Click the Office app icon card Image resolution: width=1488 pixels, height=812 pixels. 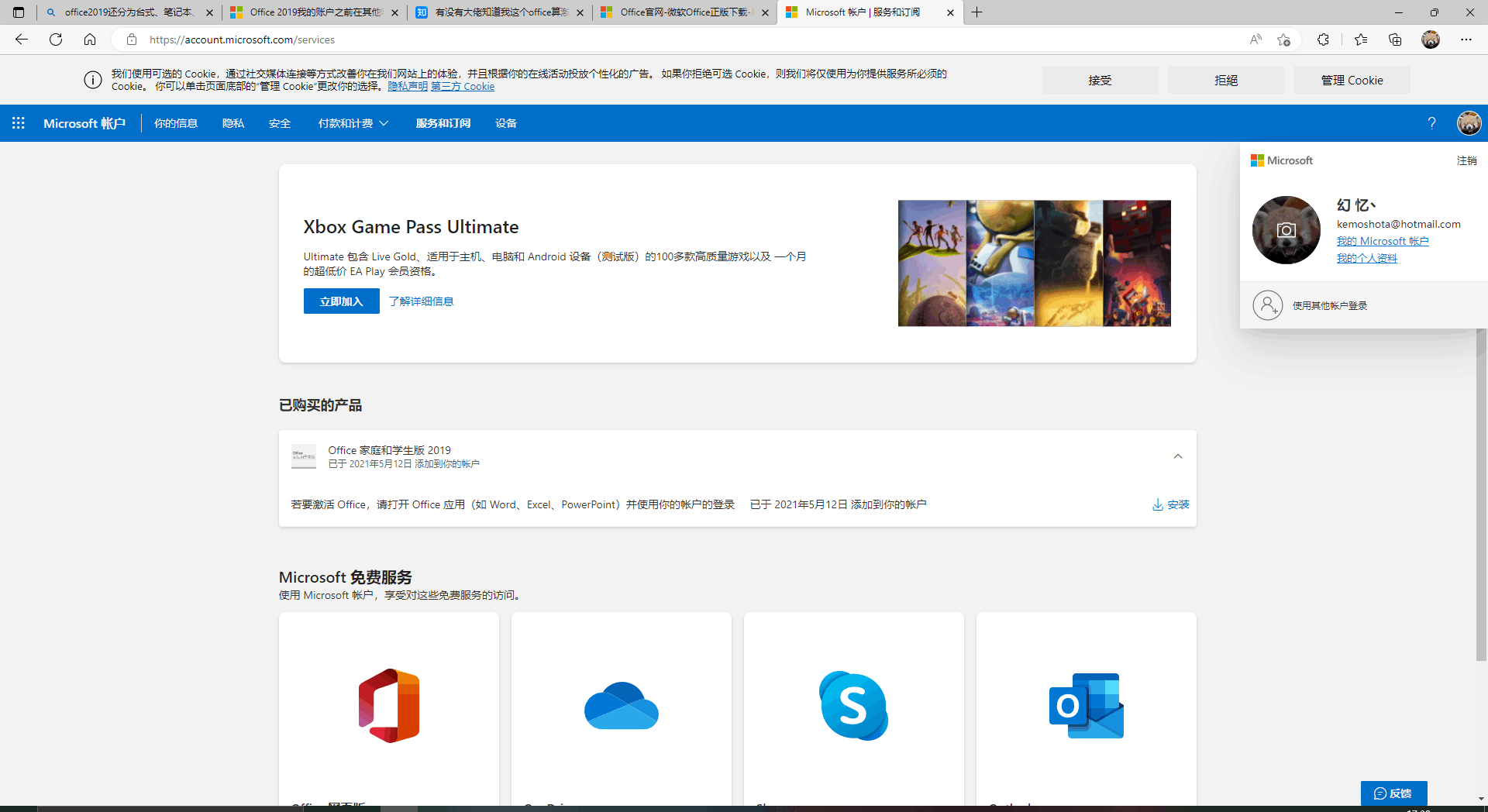click(x=389, y=706)
